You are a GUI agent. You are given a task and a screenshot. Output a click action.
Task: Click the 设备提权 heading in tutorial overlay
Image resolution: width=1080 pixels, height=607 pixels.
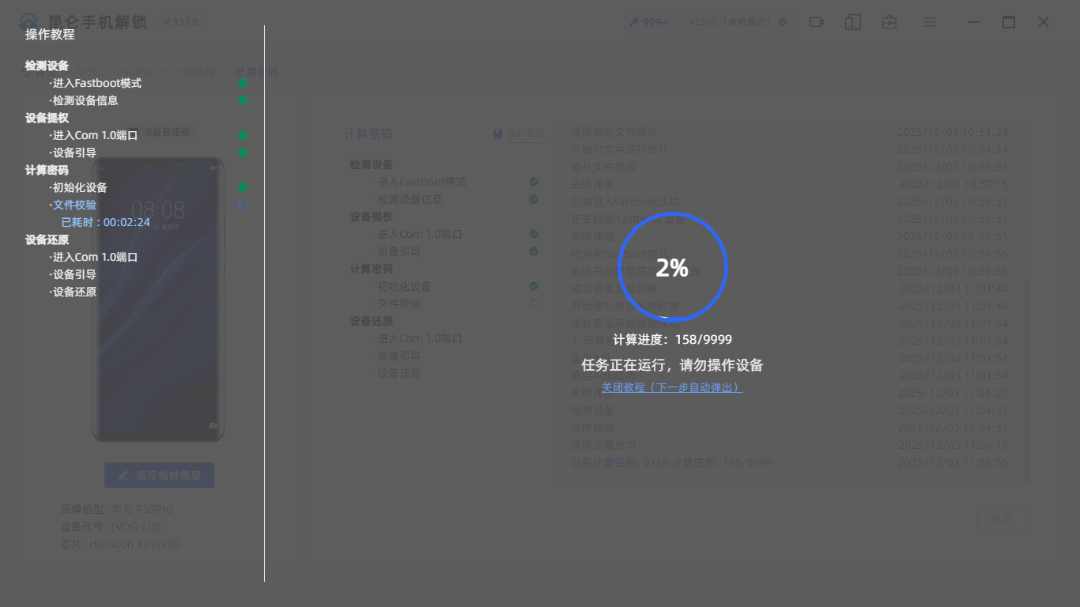[x=47, y=118]
